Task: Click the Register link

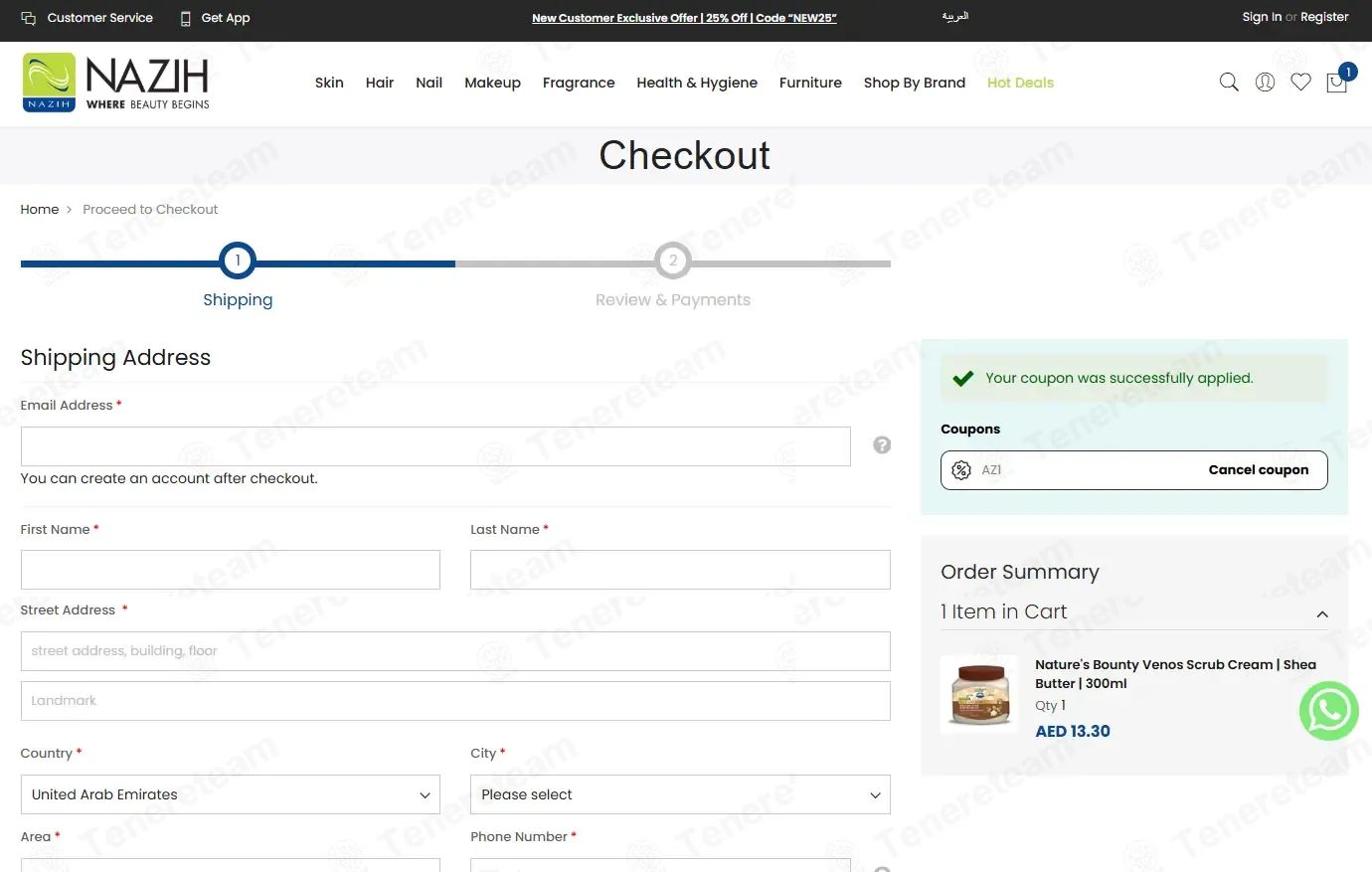Action: click(1324, 17)
